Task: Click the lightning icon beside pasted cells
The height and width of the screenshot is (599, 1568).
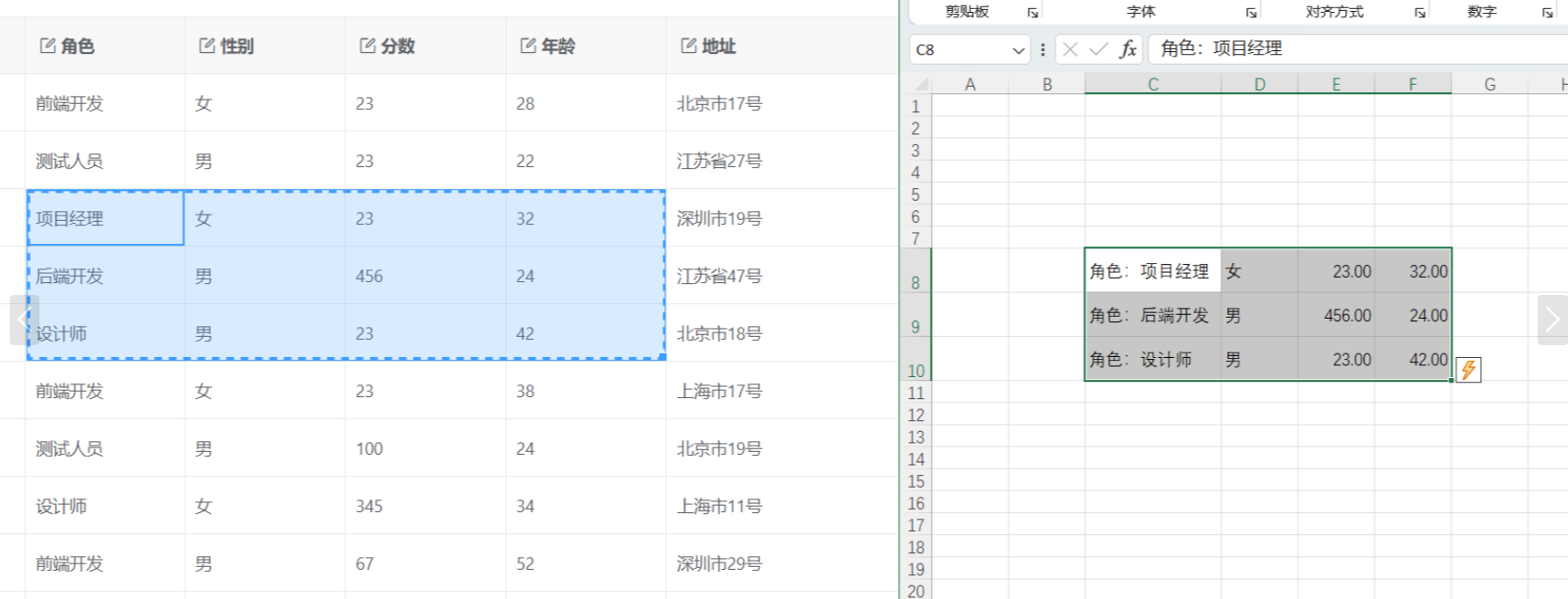Action: click(x=1468, y=370)
